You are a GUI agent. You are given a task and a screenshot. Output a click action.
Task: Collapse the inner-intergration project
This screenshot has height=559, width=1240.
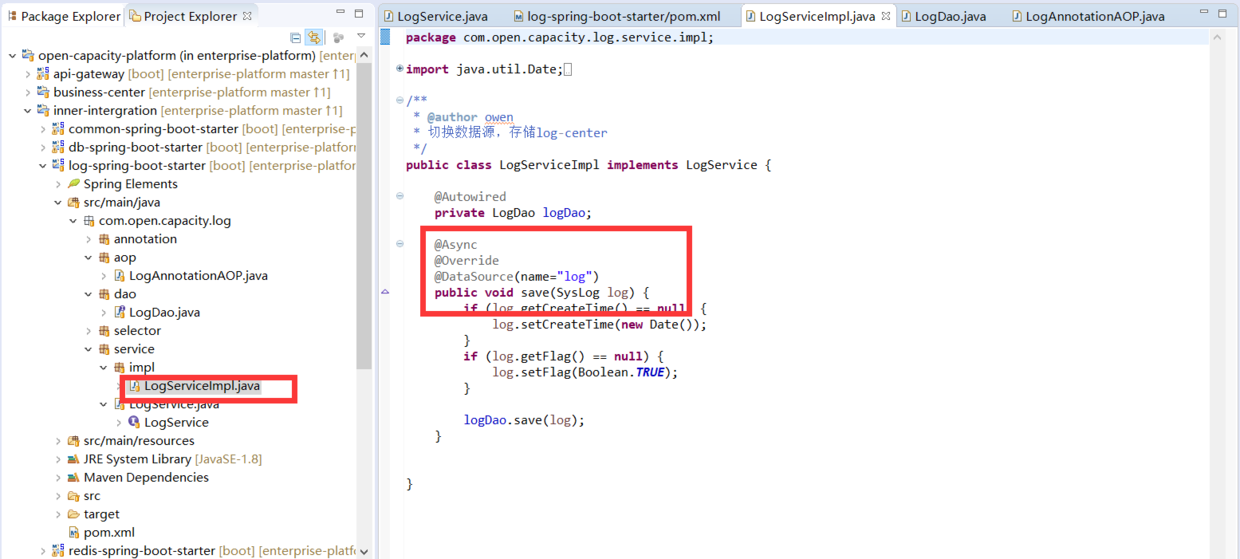coord(27,111)
